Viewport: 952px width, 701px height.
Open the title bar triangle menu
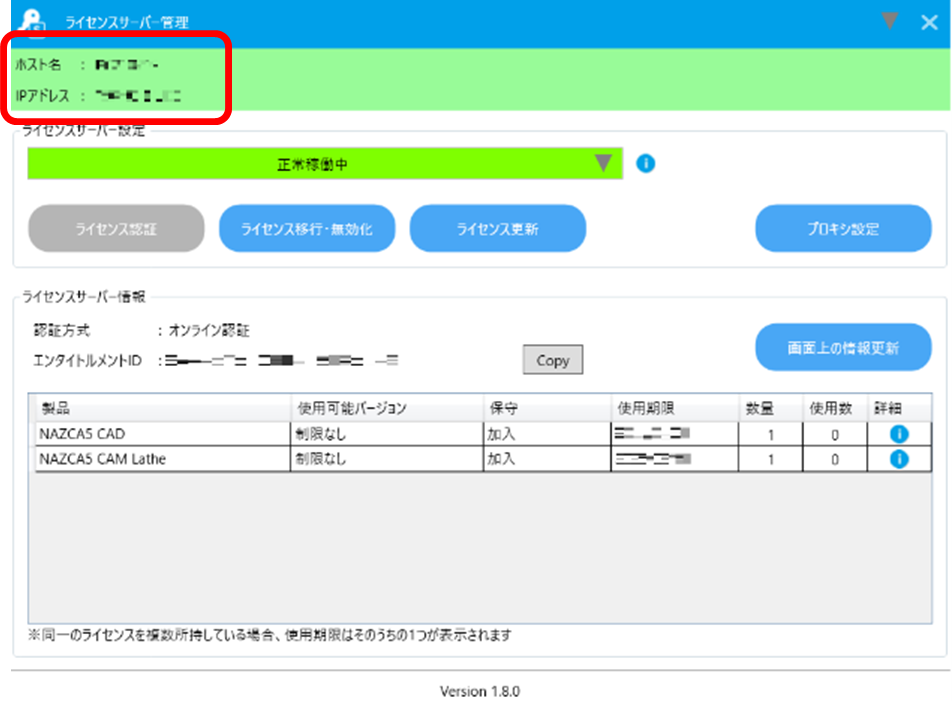(889, 21)
